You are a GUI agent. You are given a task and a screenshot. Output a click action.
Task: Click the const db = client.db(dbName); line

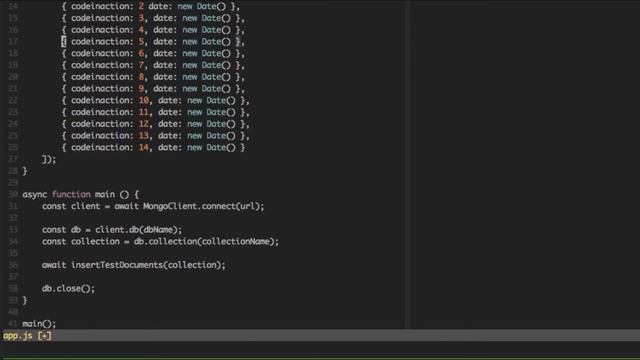tap(112, 230)
